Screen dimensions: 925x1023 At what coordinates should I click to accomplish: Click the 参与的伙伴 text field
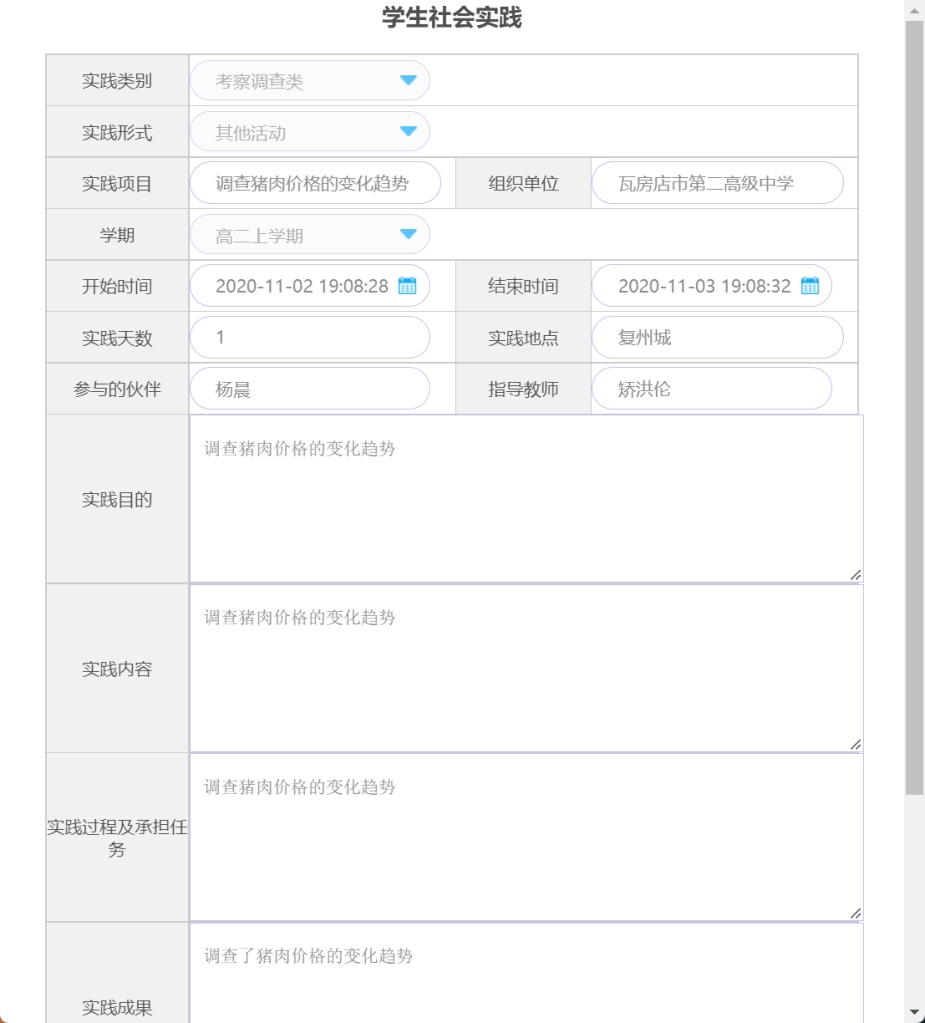(309, 389)
